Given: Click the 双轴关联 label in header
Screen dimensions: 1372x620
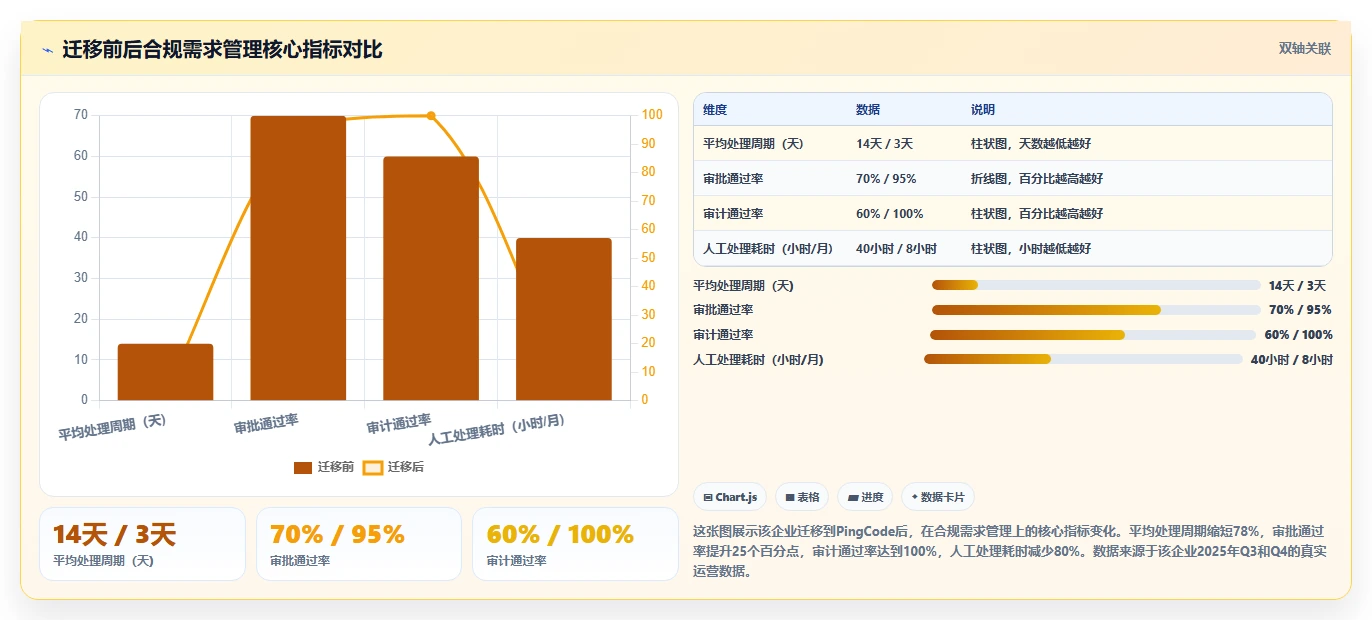Looking at the screenshot, I should click(x=1305, y=48).
